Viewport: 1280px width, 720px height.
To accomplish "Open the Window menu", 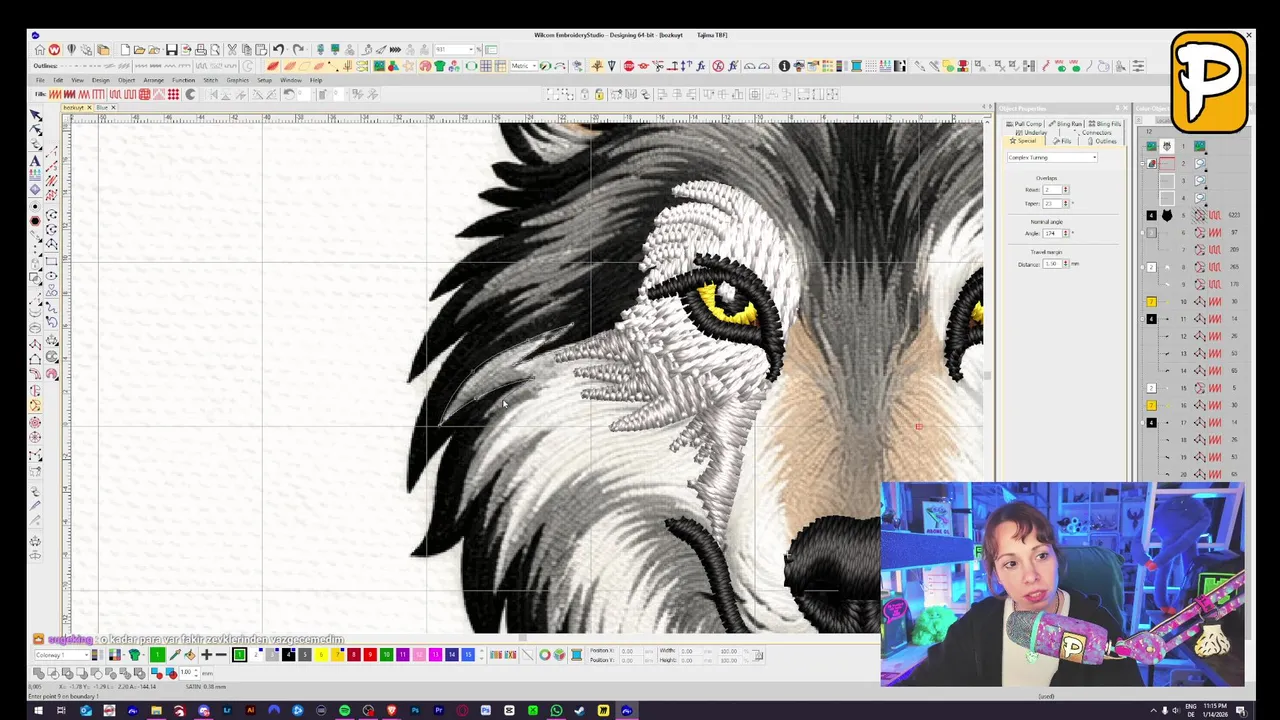I will point(290,80).
